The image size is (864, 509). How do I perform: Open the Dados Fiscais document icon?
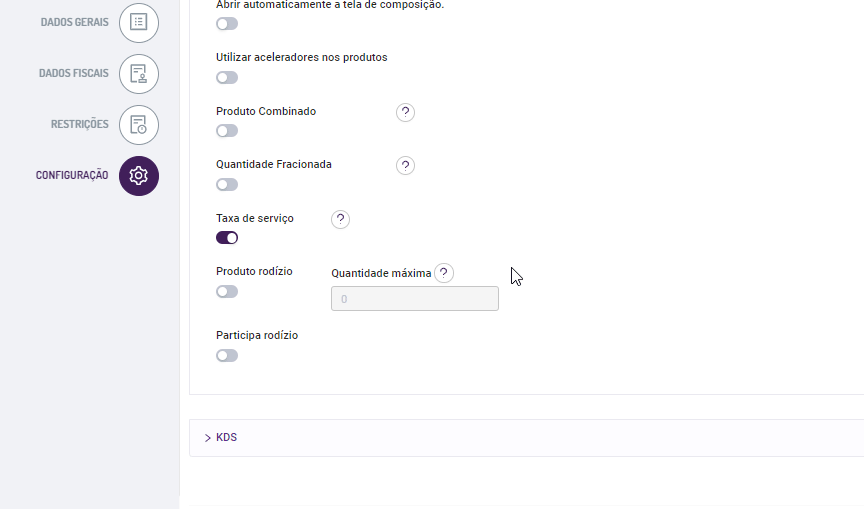[x=139, y=74]
